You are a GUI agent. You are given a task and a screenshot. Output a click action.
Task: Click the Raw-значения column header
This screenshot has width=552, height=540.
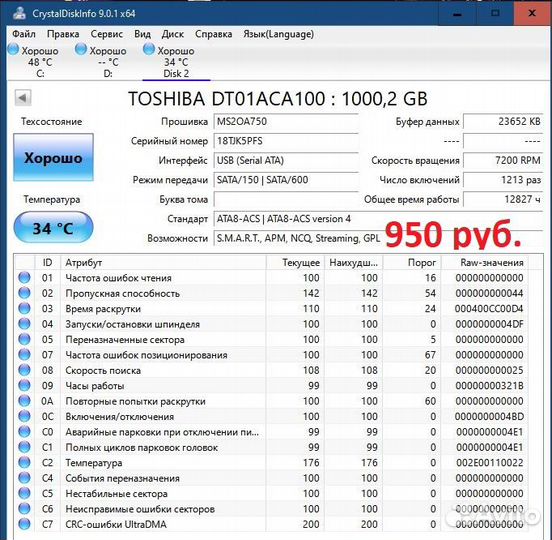click(x=485, y=263)
